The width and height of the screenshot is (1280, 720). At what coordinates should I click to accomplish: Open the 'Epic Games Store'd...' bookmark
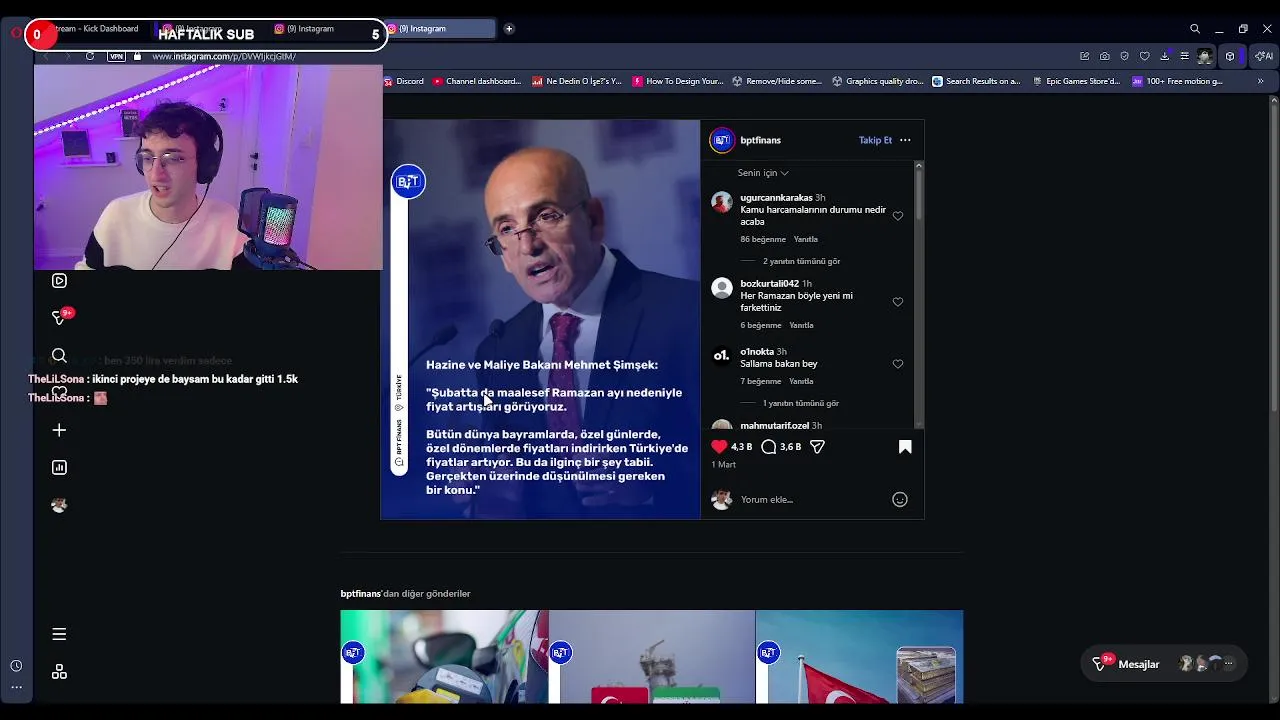click(1077, 81)
